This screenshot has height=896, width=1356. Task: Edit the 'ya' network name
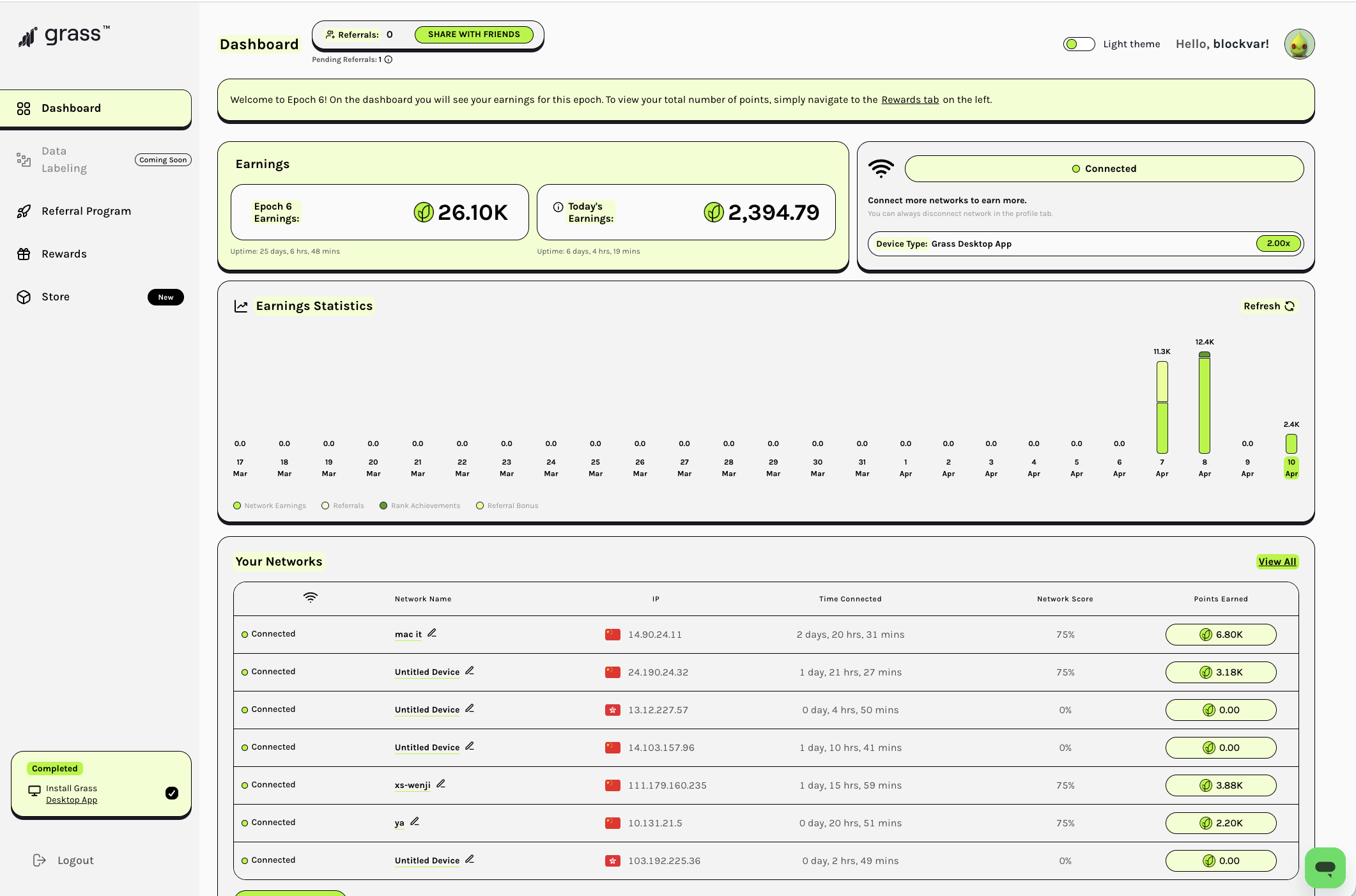tap(415, 821)
